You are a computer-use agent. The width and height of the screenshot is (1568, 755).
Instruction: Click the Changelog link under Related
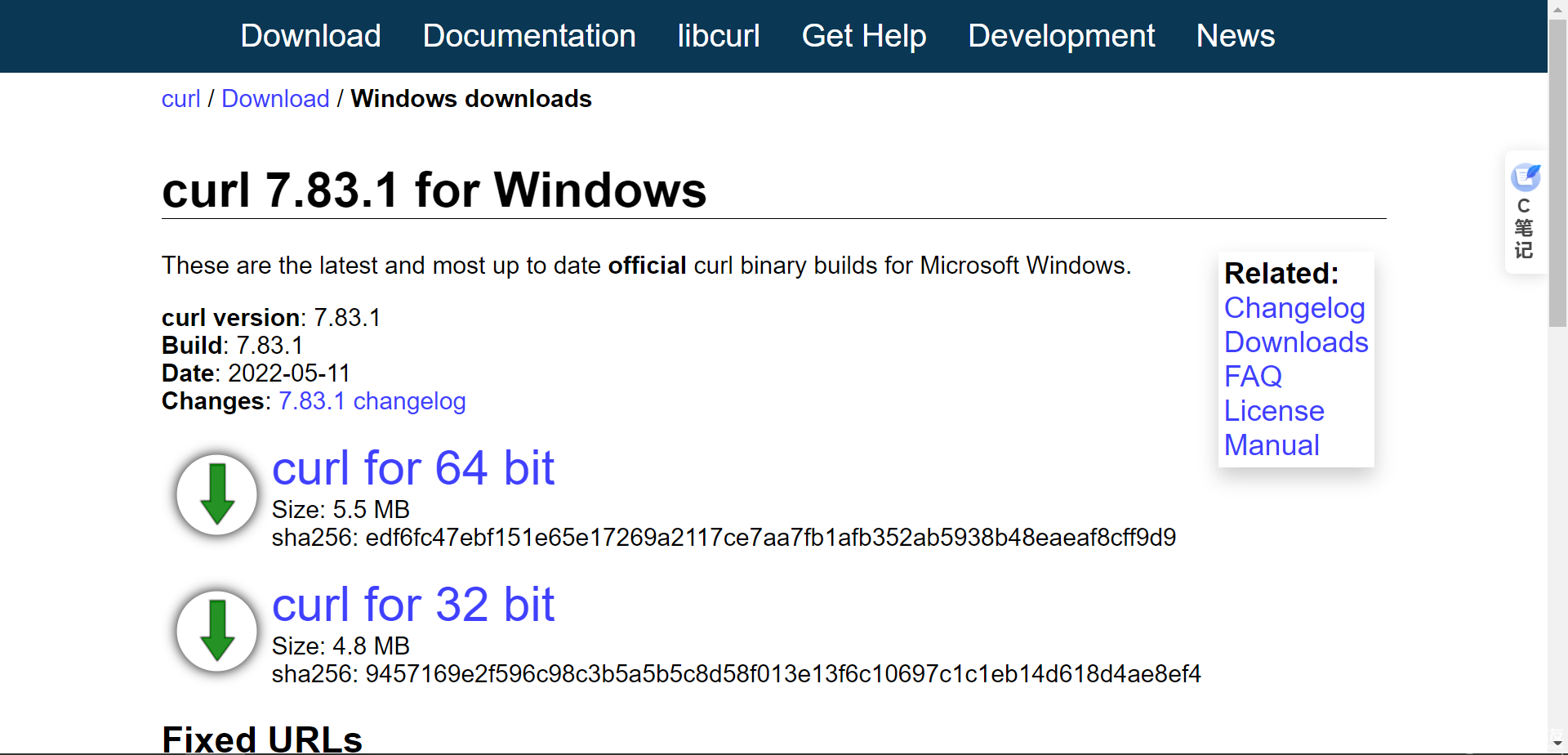click(1294, 308)
